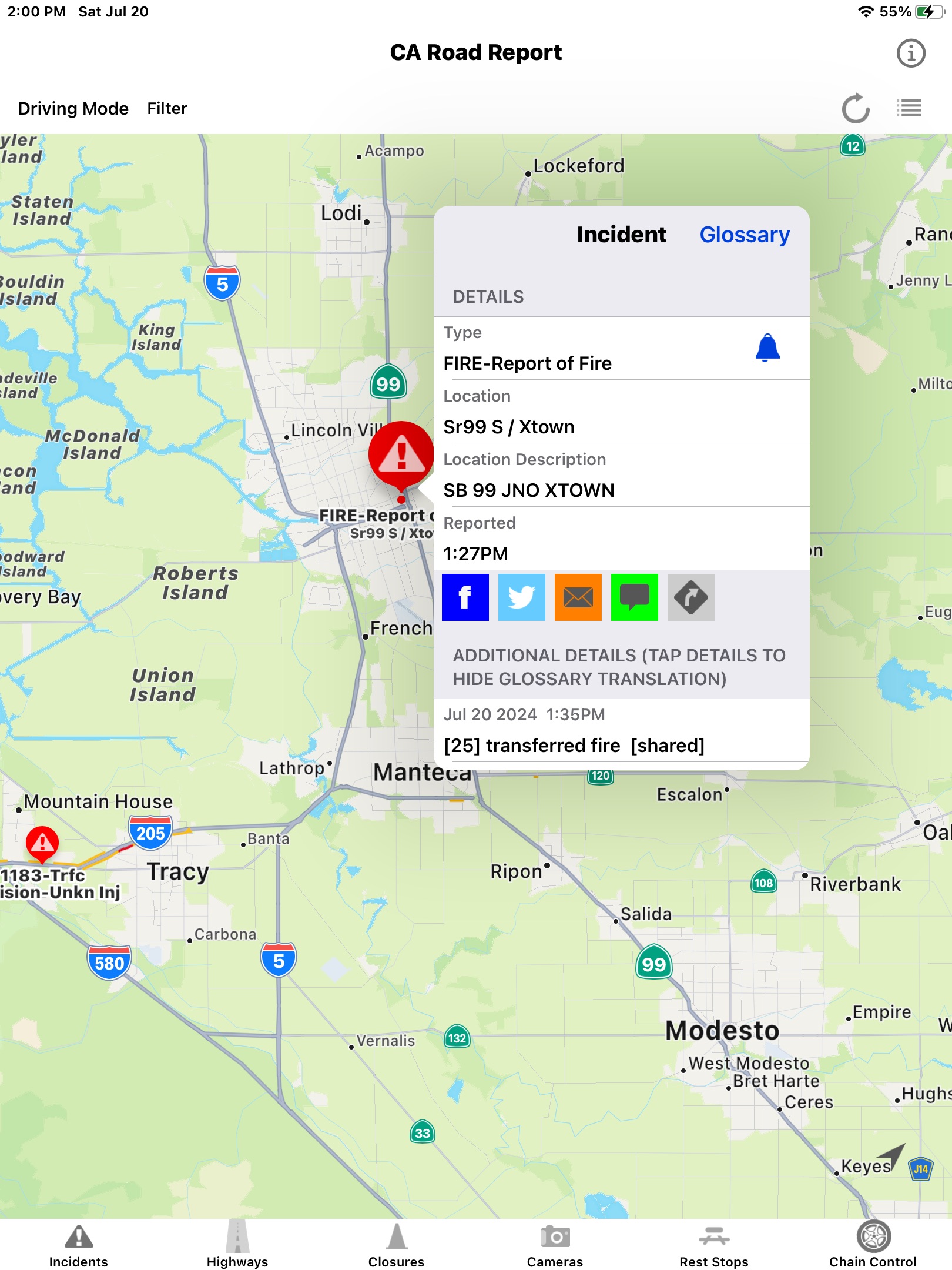Viewport: 952px width, 1270px height.
Task: Tap the Interstate 5 shield near Carbona
Action: [279, 961]
